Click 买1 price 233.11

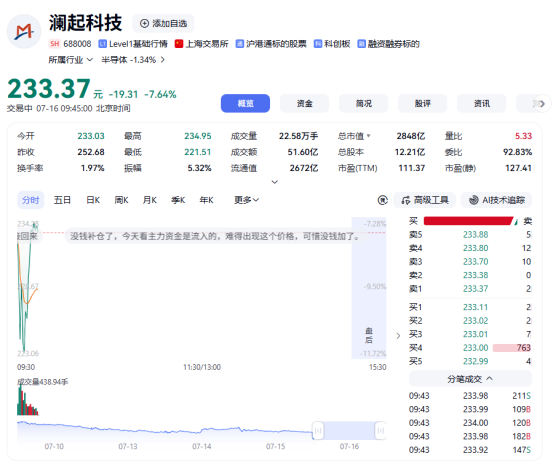(475, 307)
